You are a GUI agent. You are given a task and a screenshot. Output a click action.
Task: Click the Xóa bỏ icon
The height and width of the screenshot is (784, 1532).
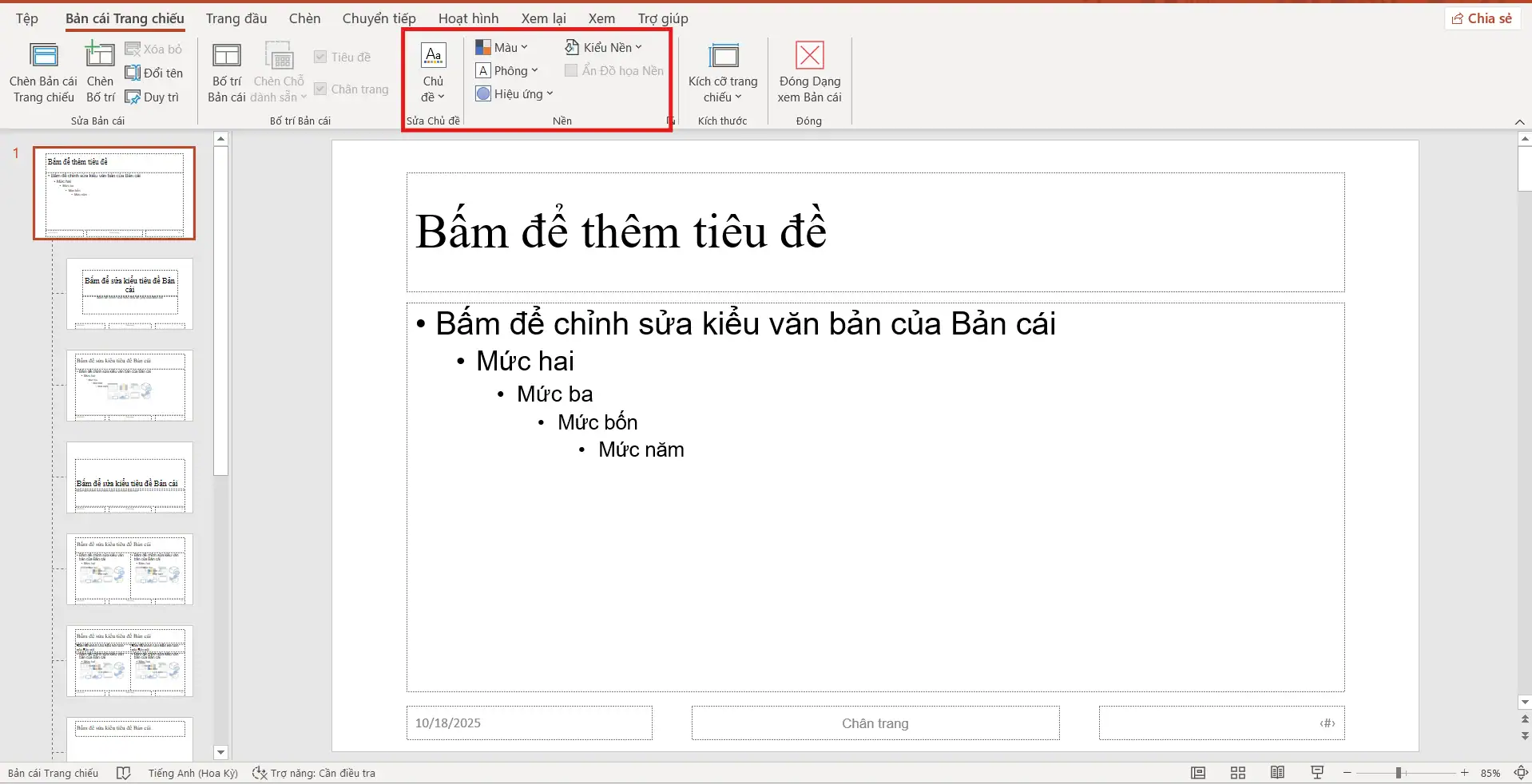coord(154,49)
